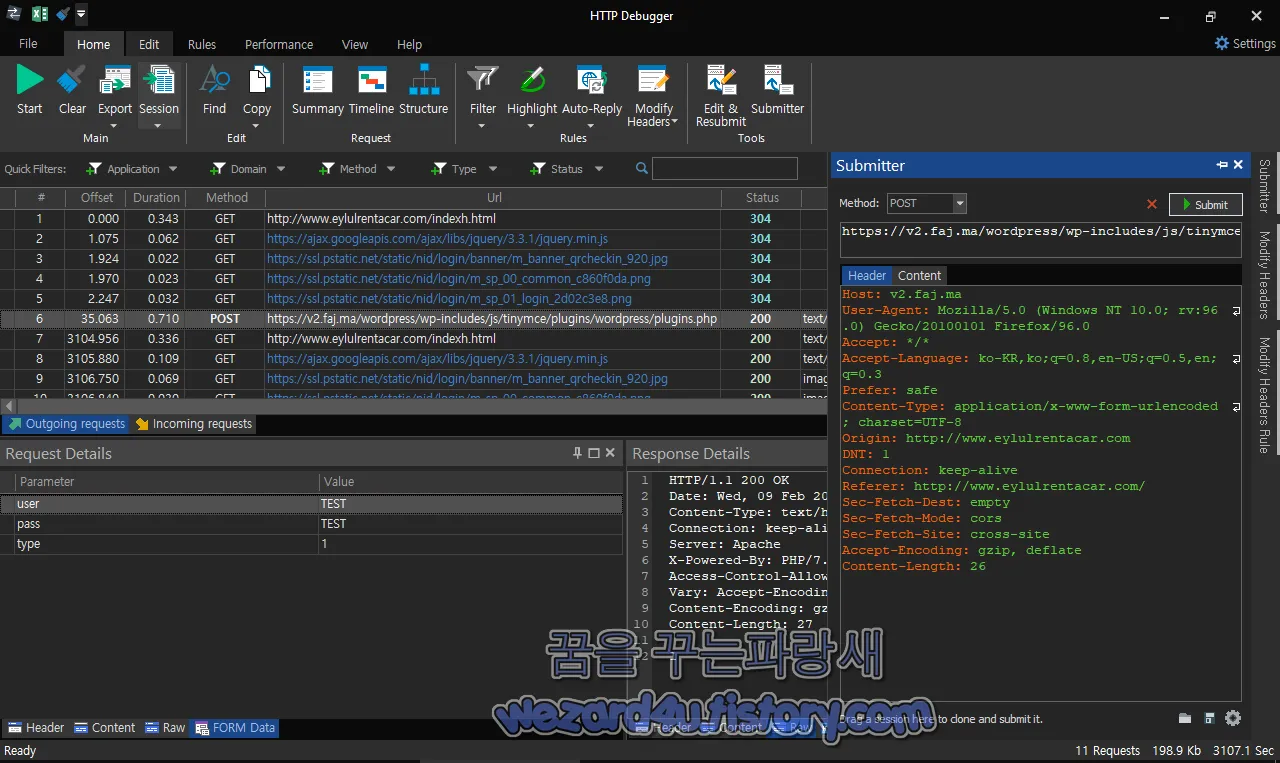The height and width of the screenshot is (763, 1280).
Task: Start capturing with the Start button
Action: pyautogui.click(x=30, y=90)
